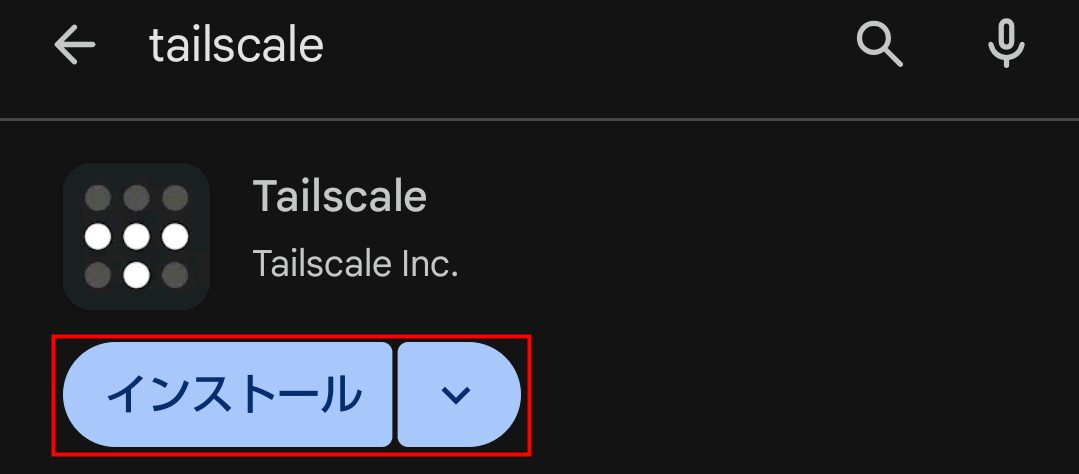Tap the back arrow icon
The height and width of the screenshot is (474, 1079).
coord(74,45)
